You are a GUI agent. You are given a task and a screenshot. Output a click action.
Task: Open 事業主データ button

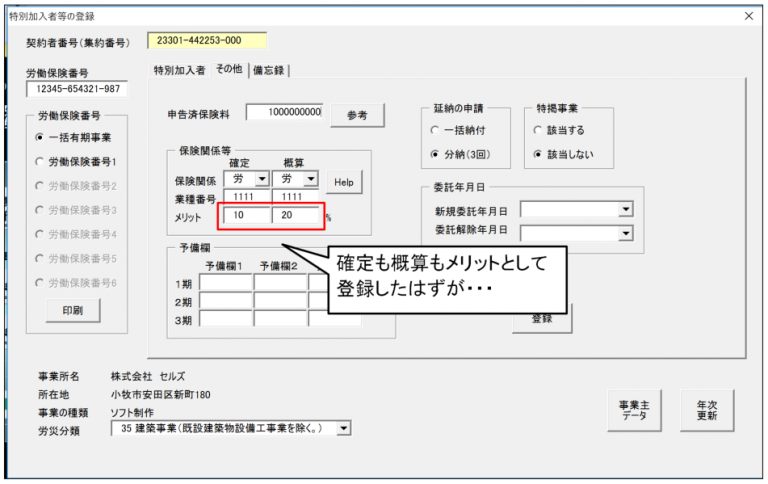tap(634, 411)
